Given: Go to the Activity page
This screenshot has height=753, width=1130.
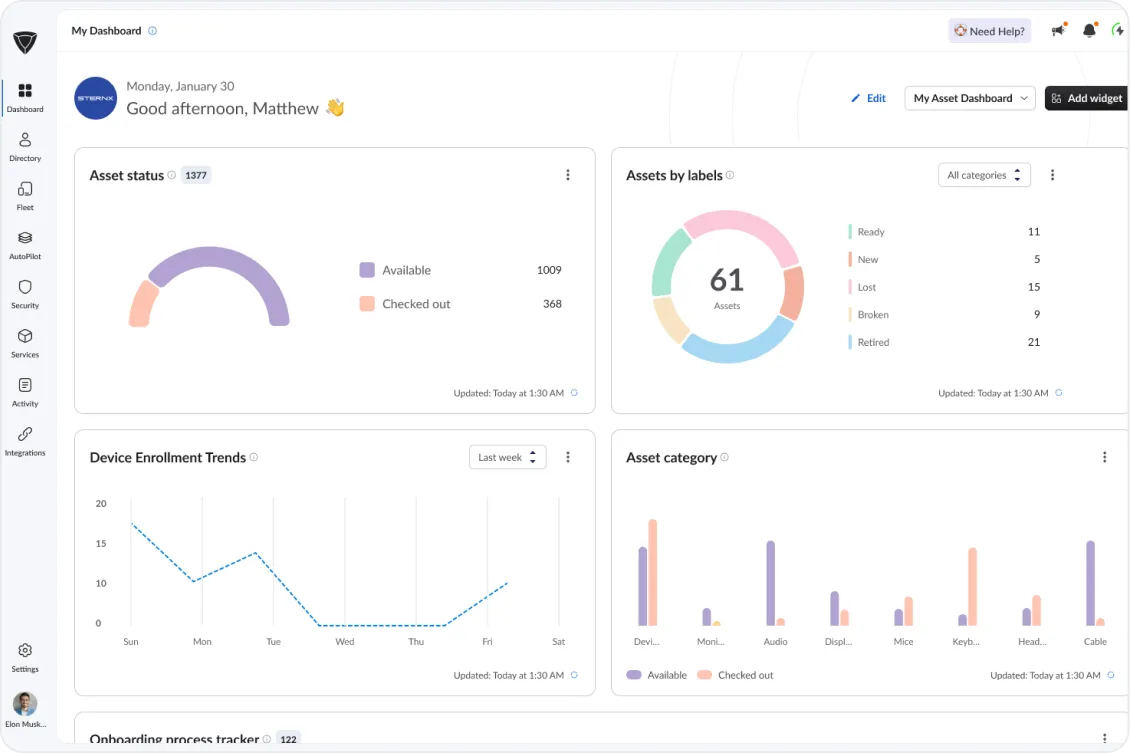Looking at the screenshot, I should (x=25, y=394).
